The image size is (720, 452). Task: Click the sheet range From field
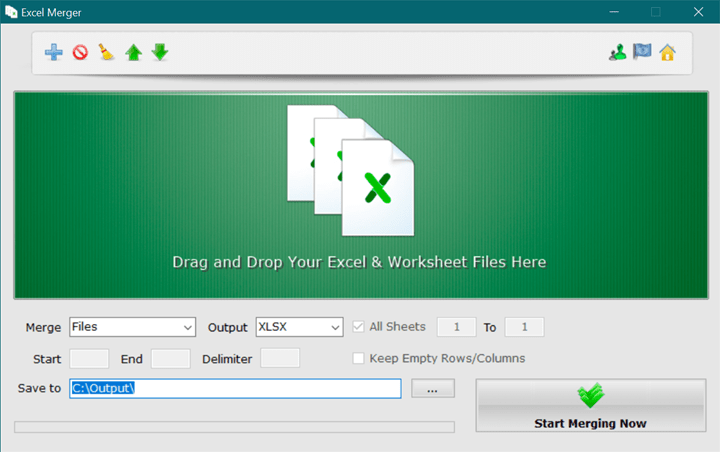[x=456, y=327]
